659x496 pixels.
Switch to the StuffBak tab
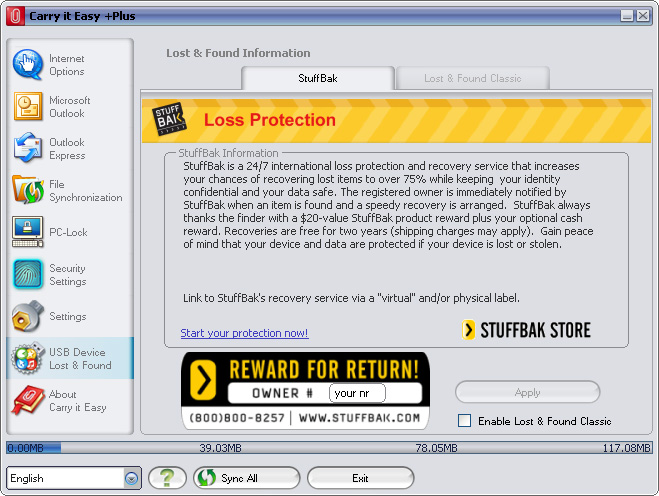click(318, 78)
